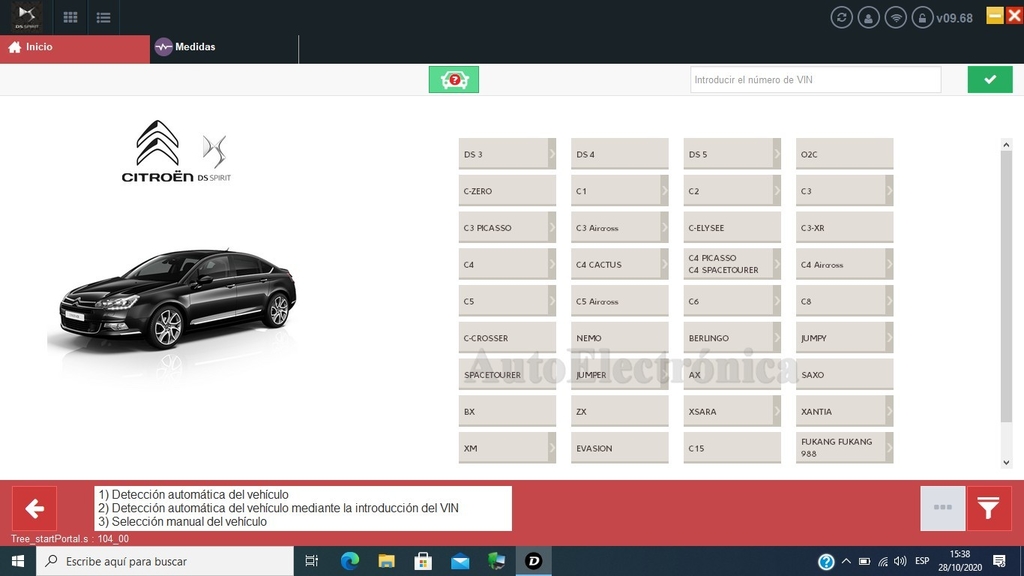Show hidden tray icons chevron

[846, 562]
